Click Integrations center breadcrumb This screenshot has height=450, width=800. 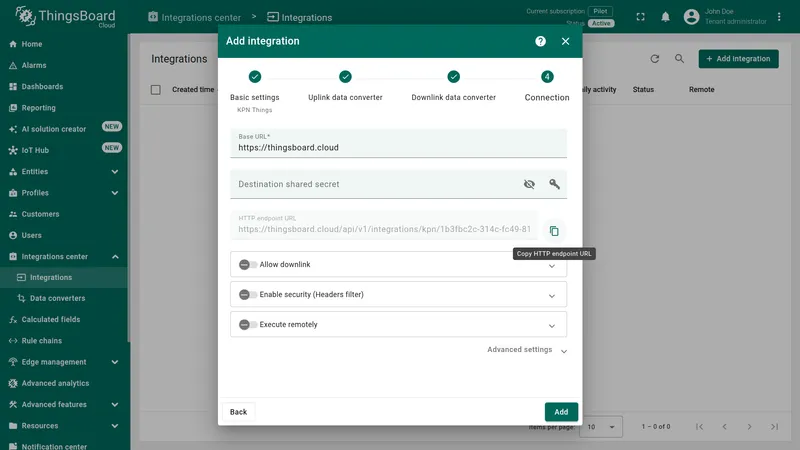coord(194,17)
